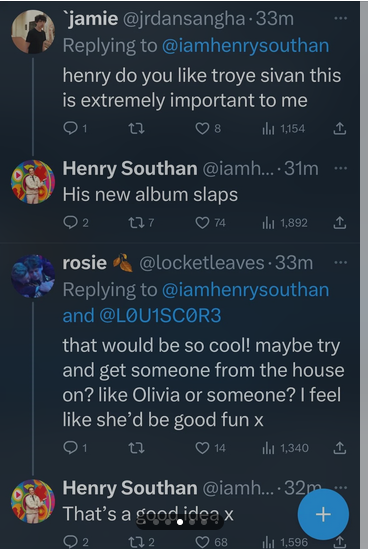Reply to jamie's tweet about Troye Sivan
The width and height of the screenshot is (368, 549).
75,129
